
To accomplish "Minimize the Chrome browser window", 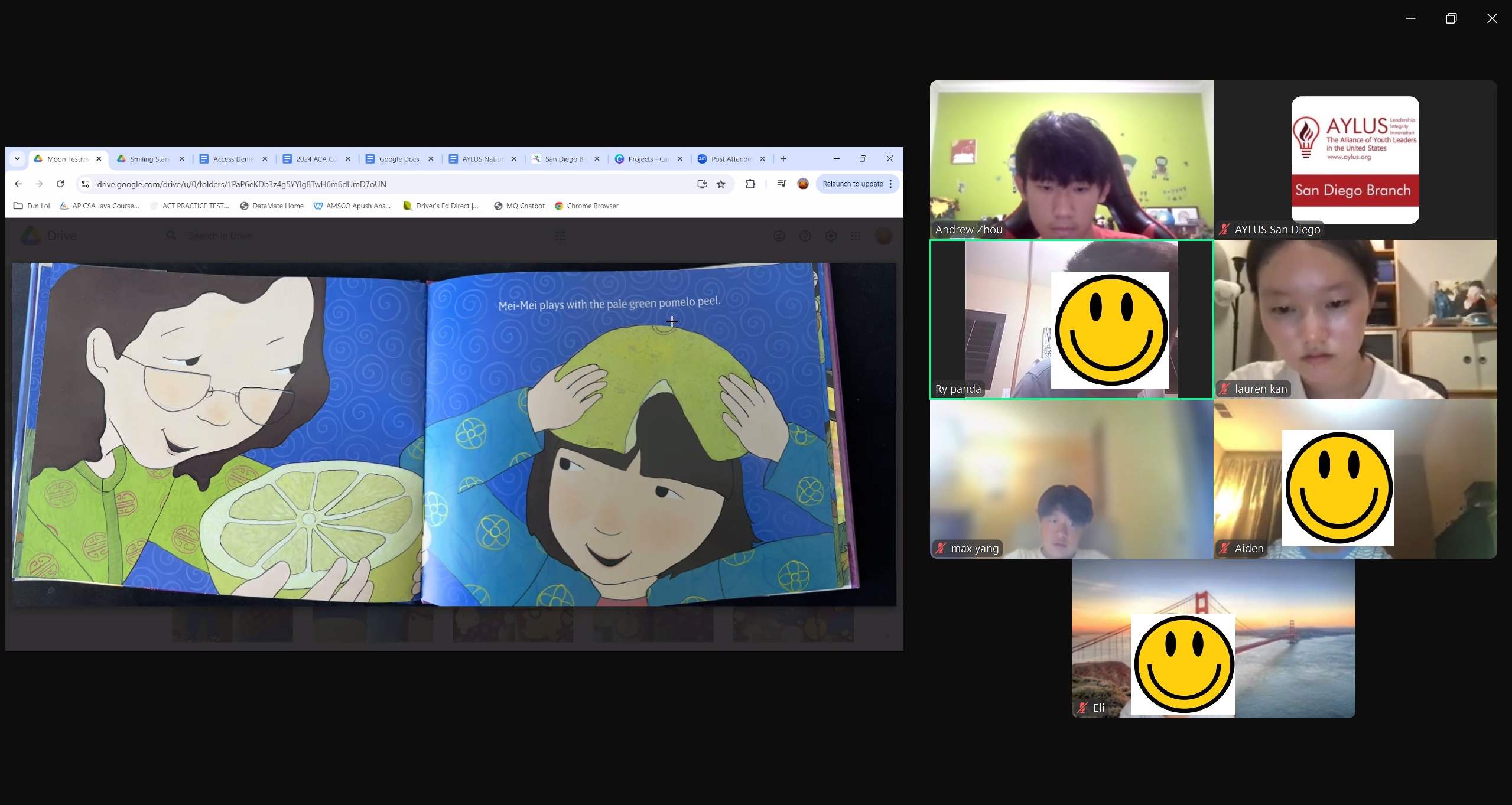I will tap(837, 159).
